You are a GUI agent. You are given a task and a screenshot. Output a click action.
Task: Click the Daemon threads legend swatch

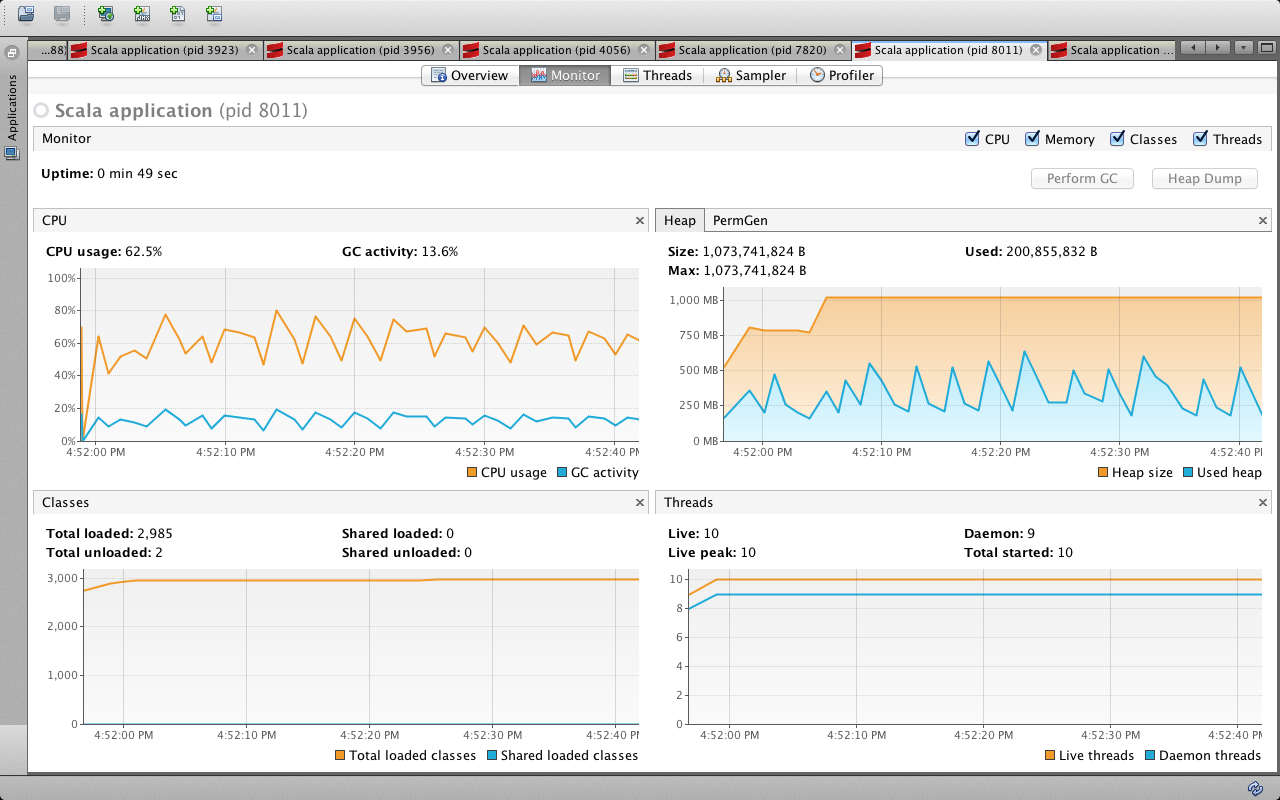point(1150,755)
